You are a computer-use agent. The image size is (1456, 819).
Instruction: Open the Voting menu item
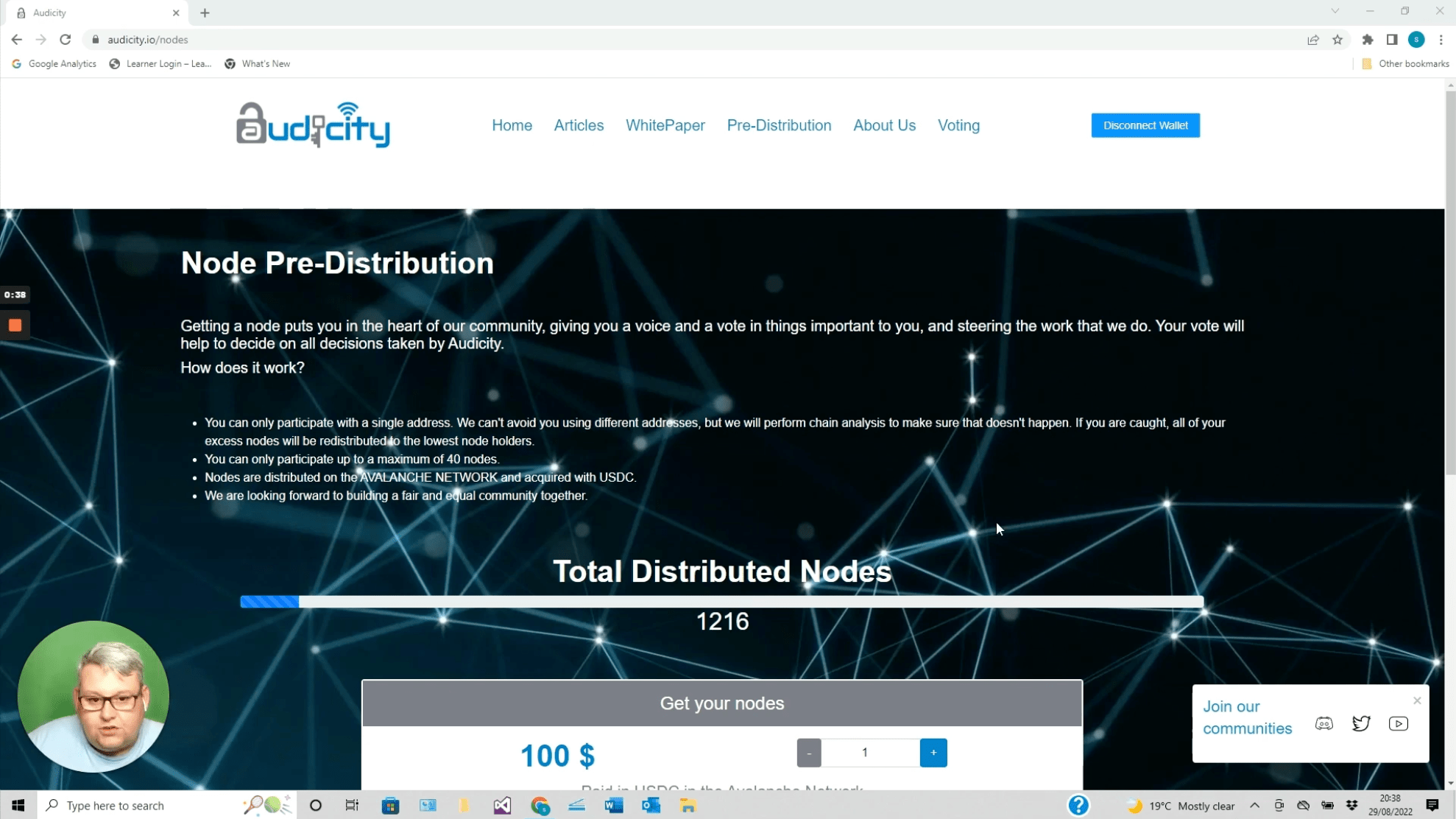(x=958, y=125)
